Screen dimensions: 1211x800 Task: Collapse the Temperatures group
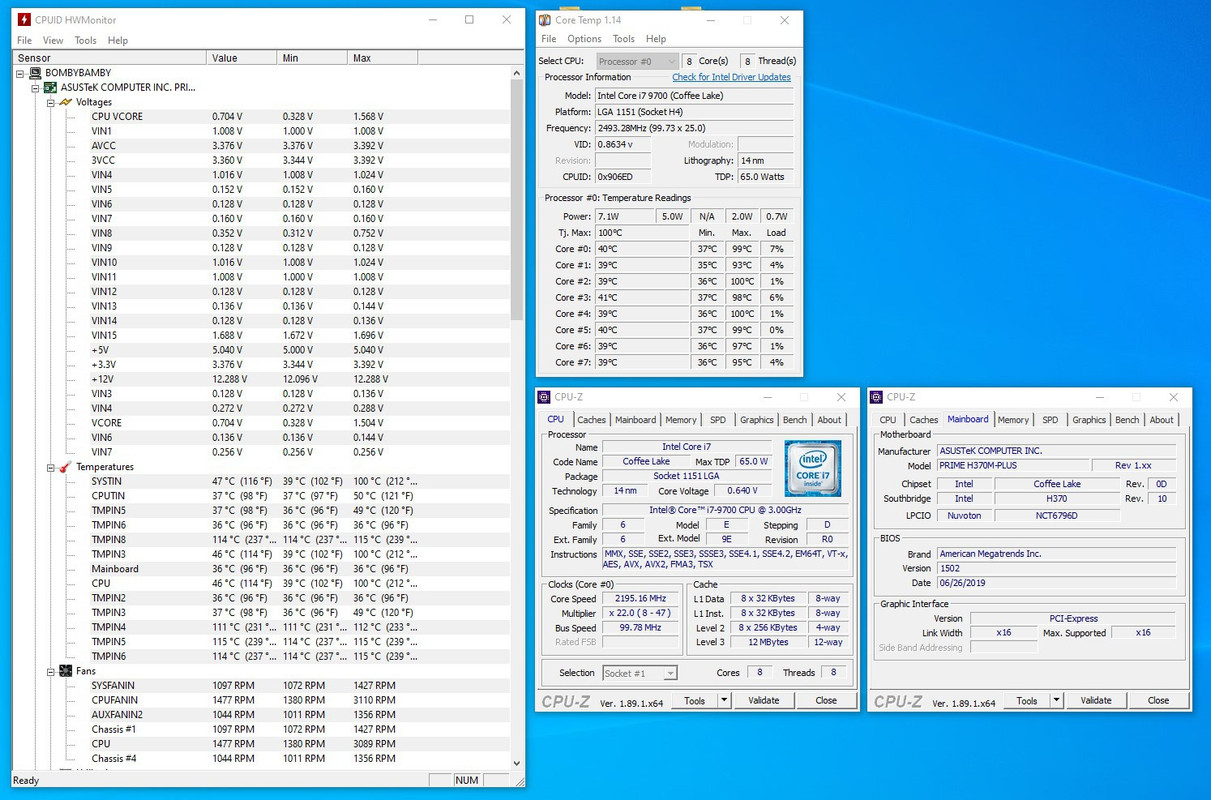51,467
